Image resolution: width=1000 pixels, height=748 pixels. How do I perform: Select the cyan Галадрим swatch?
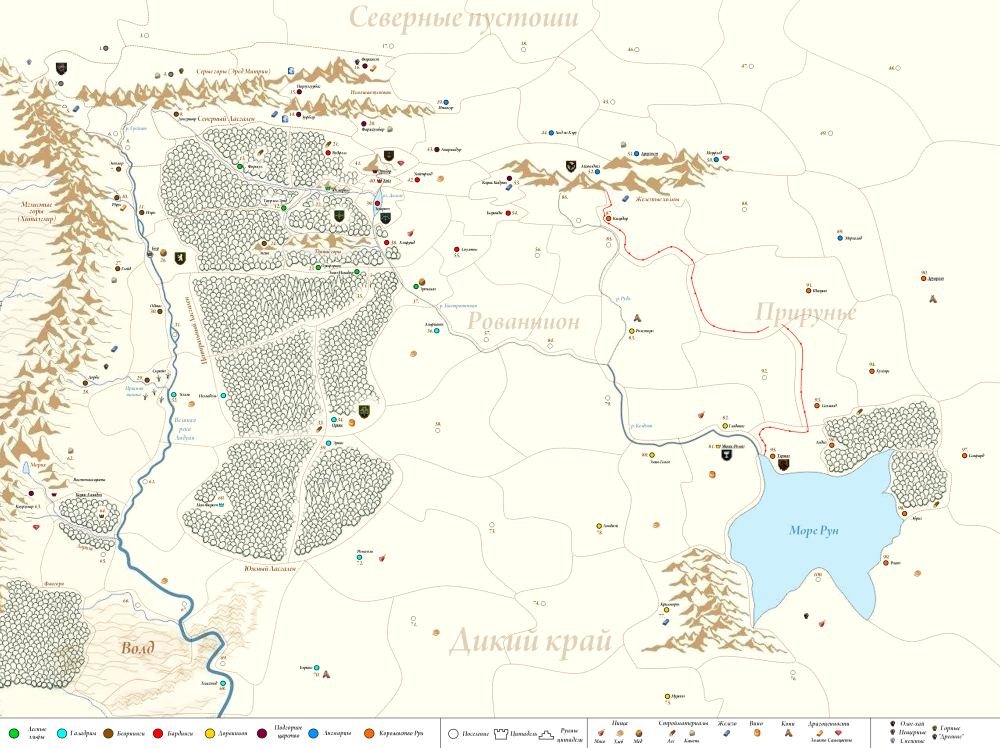pos(62,733)
